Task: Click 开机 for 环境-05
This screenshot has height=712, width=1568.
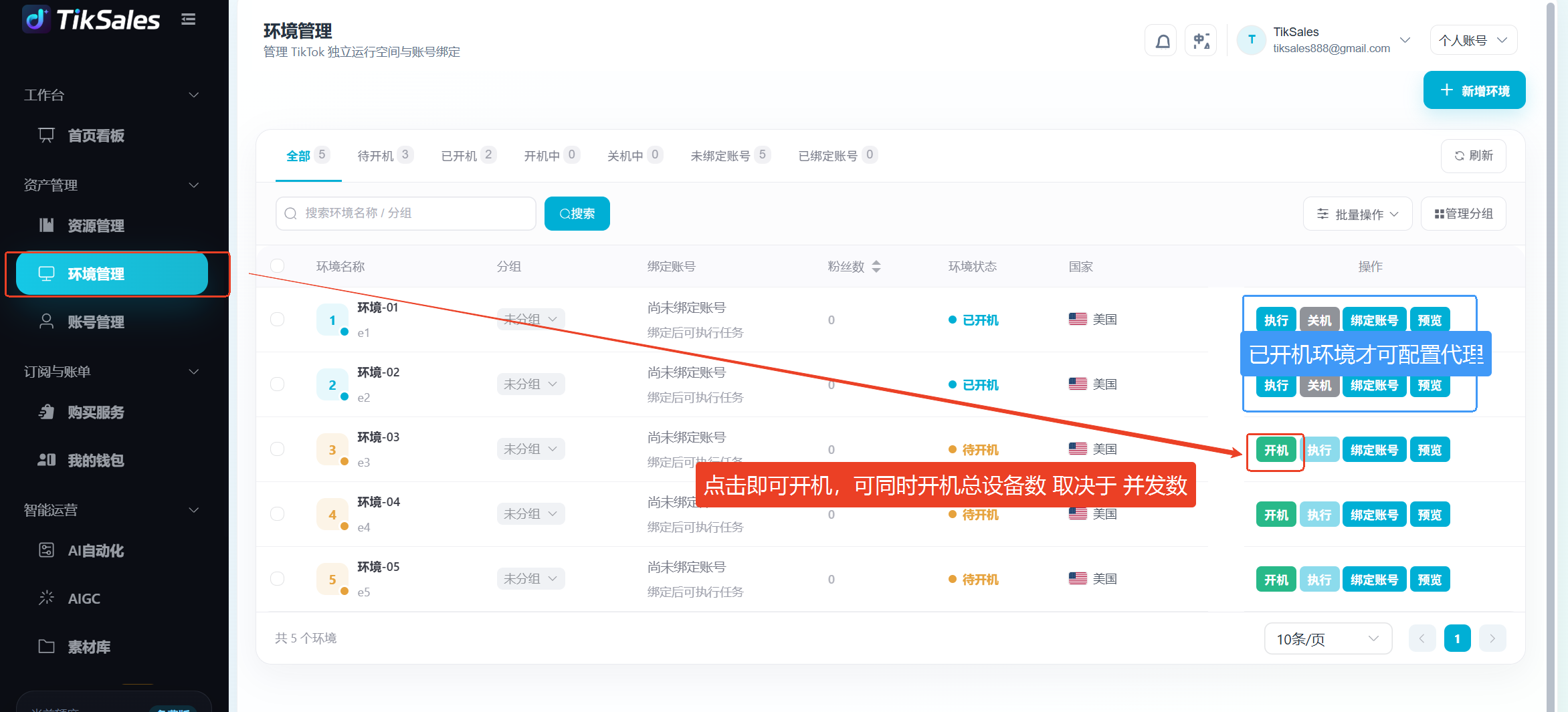Action: coord(1276,580)
